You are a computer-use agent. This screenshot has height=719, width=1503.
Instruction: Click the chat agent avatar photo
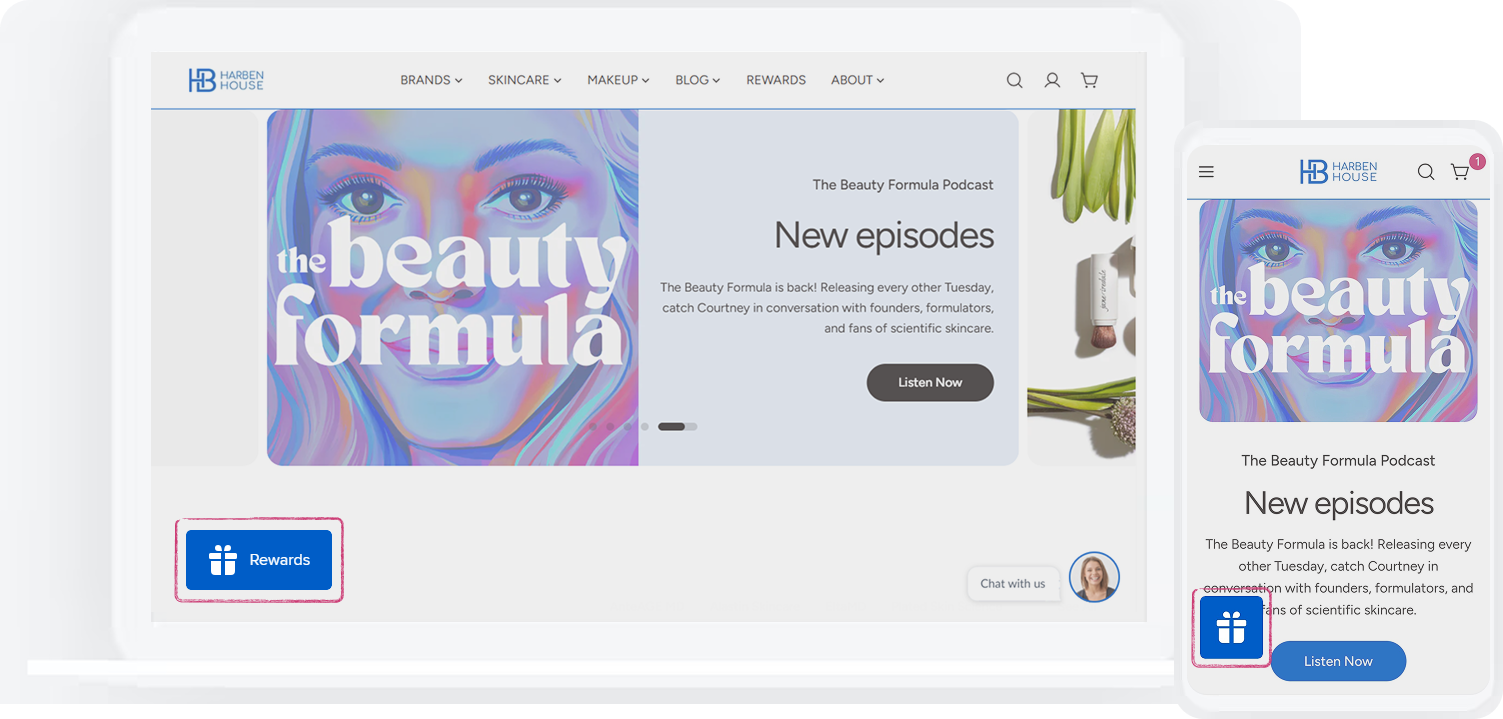1094,578
